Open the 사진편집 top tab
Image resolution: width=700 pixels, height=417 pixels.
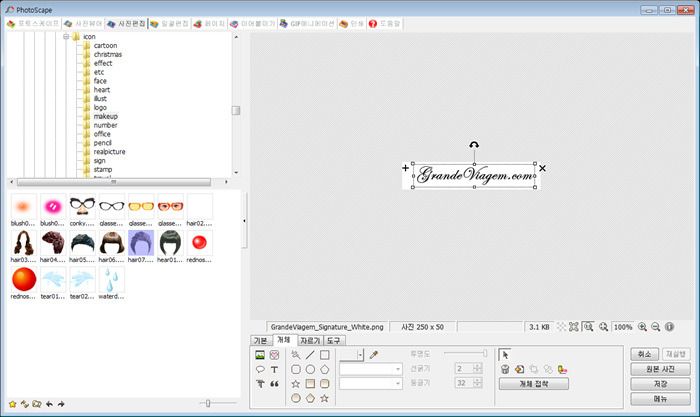(127, 24)
